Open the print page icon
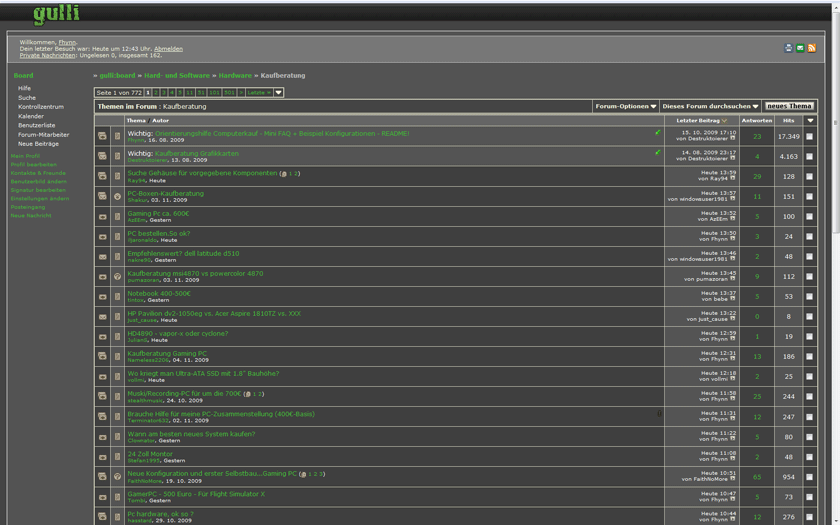This screenshot has width=840, height=525. click(x=788, y=48)
